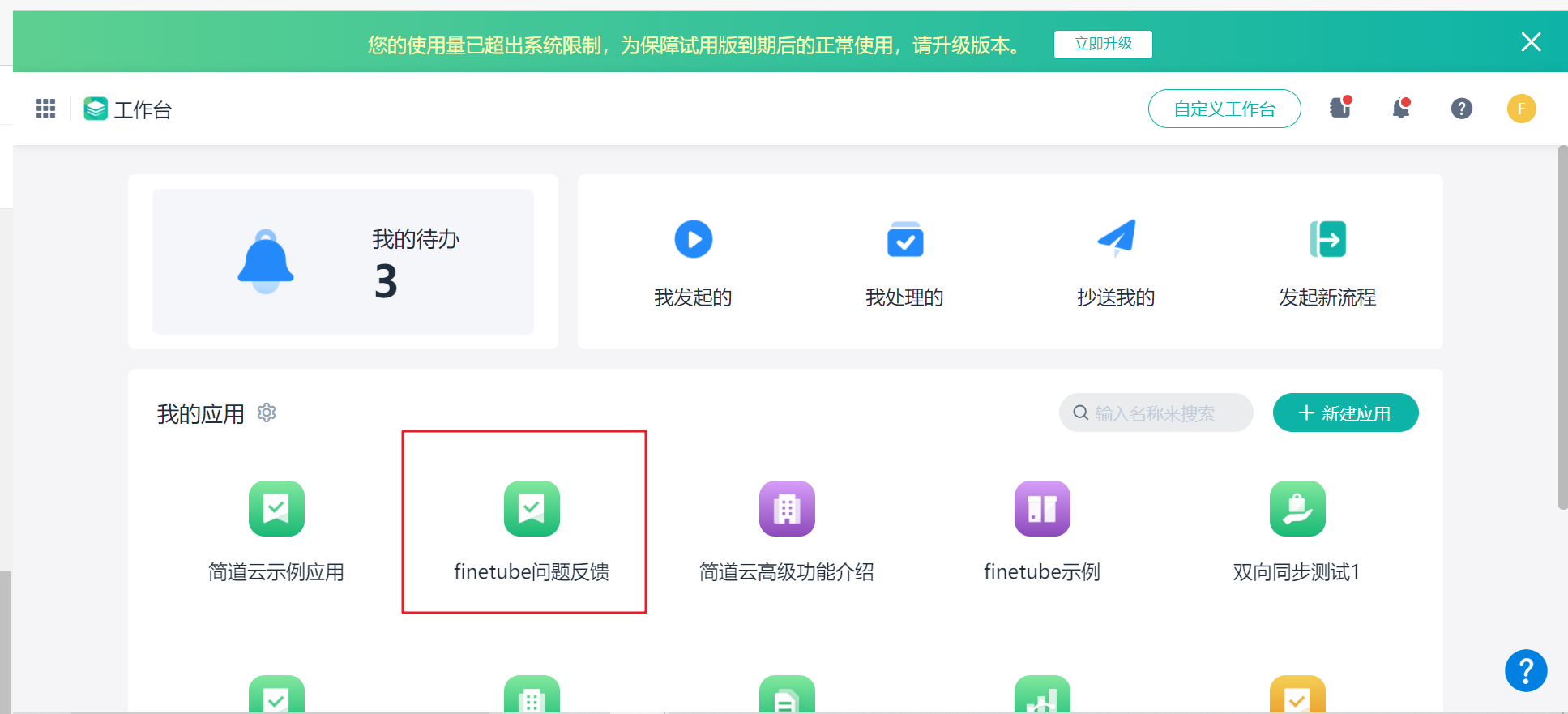Click the help question mark in header
The image size is (1568, 714).
click(x=1462, y=109)
